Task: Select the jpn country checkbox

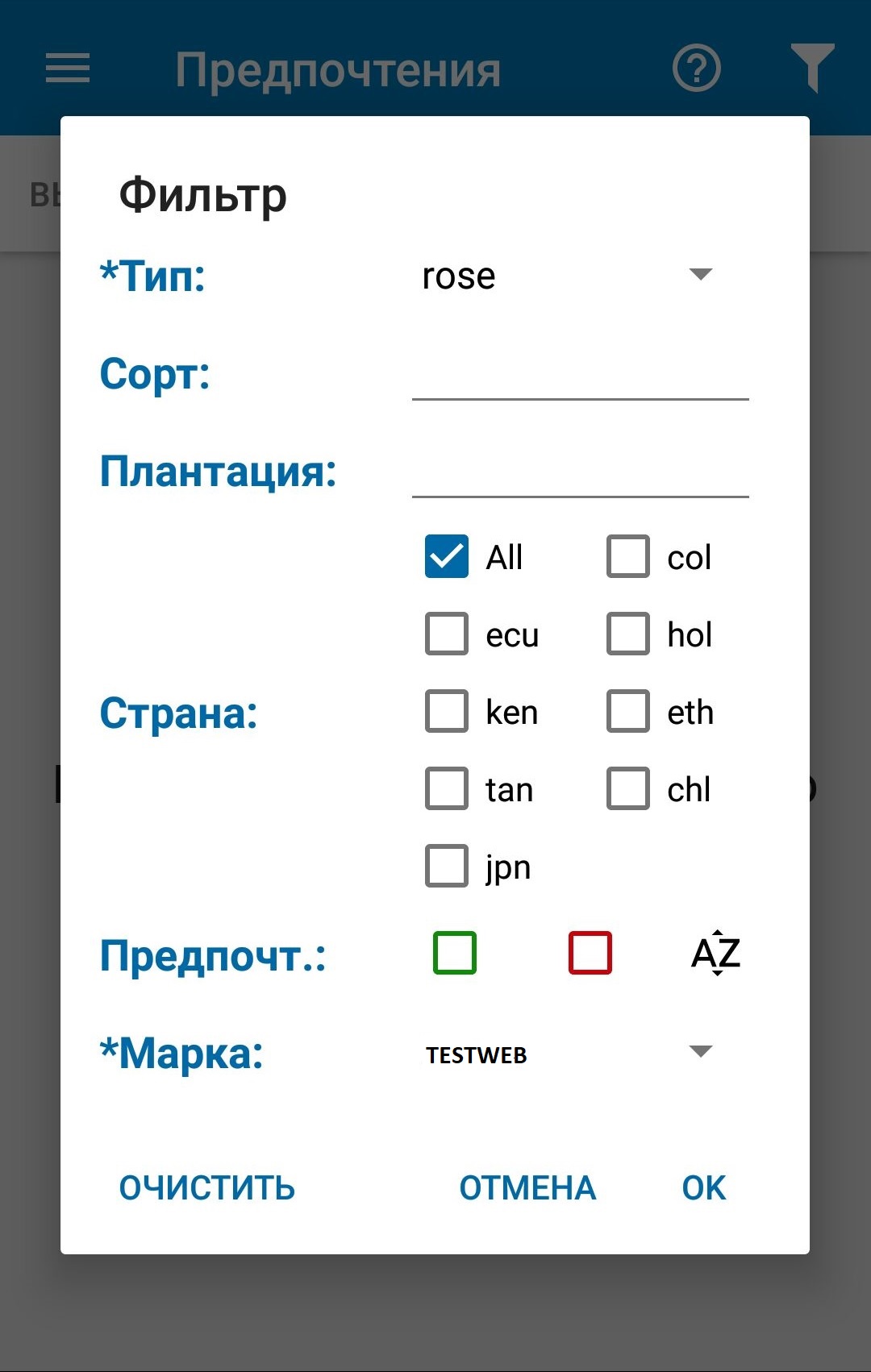Action: click(447, 867)
